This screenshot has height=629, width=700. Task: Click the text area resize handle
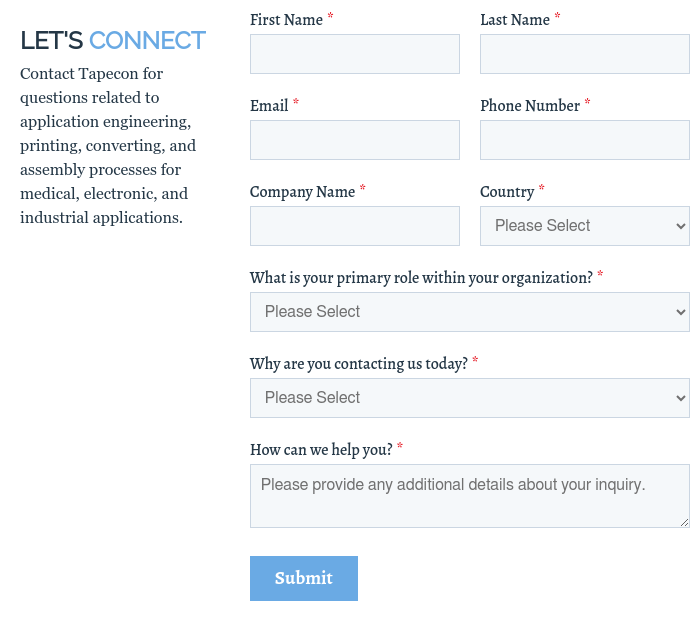point(684,522)
